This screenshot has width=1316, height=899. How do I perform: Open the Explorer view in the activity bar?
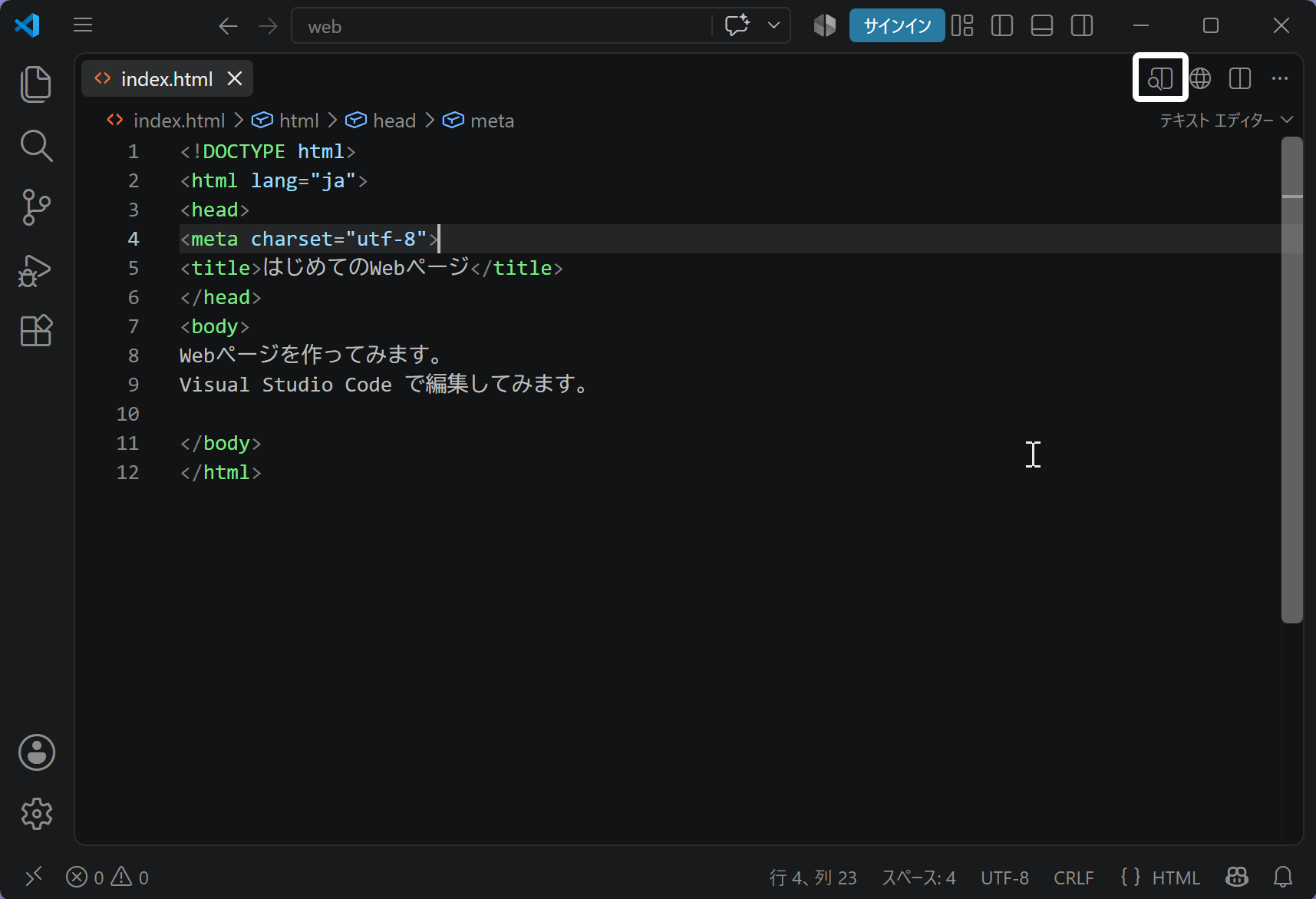36,84
